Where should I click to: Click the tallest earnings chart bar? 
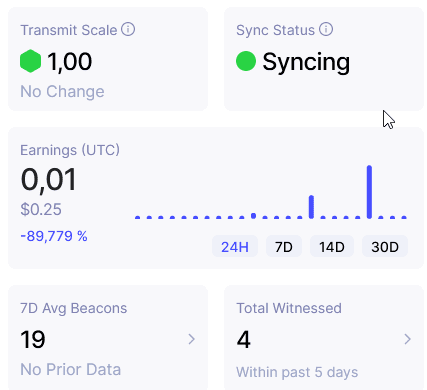coord(369,192)
